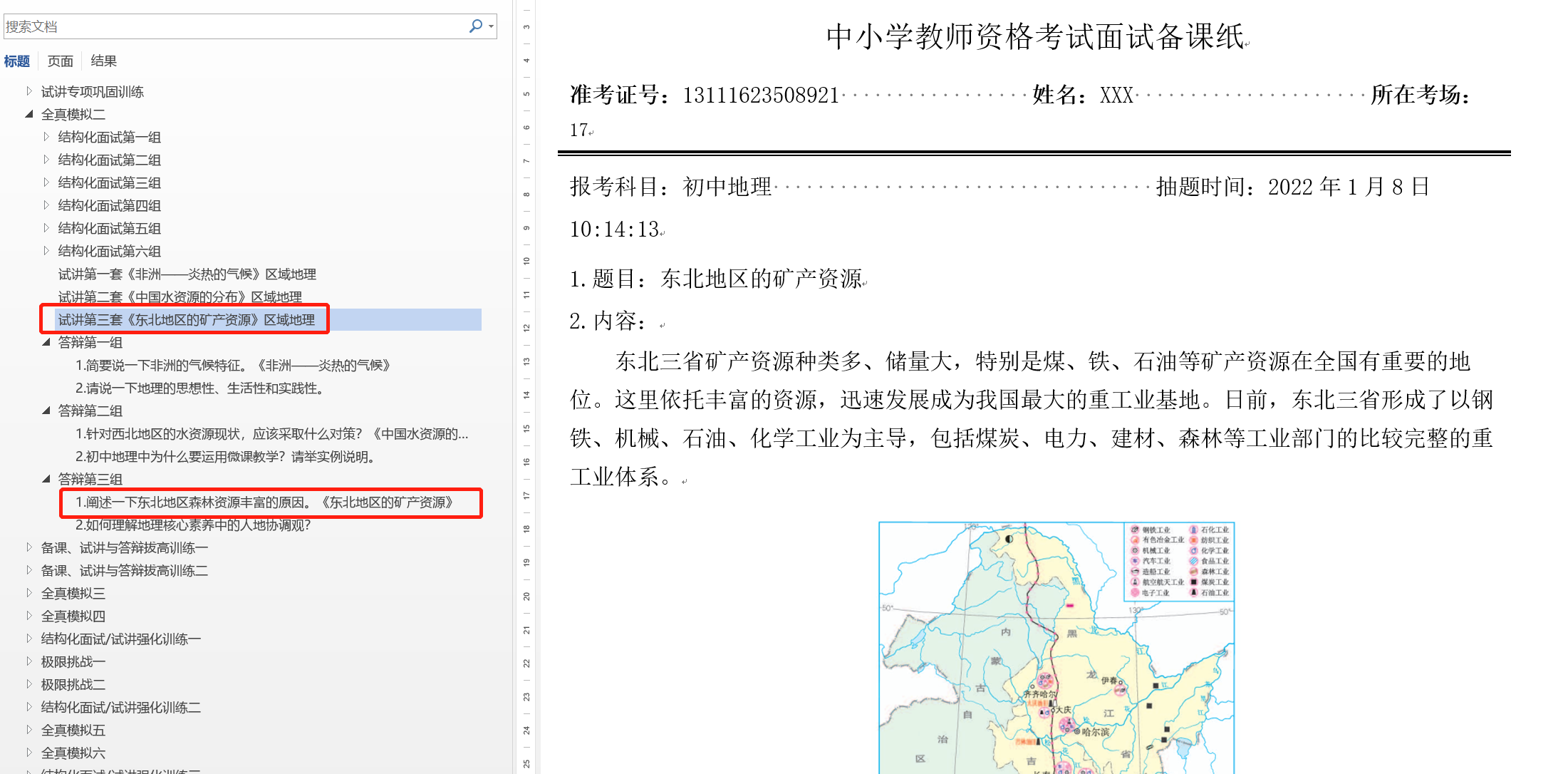The width and height of the screenshot is (1568, 774).
Task: Collapse the 全真模拟二 heading
Action: point(28,114)
